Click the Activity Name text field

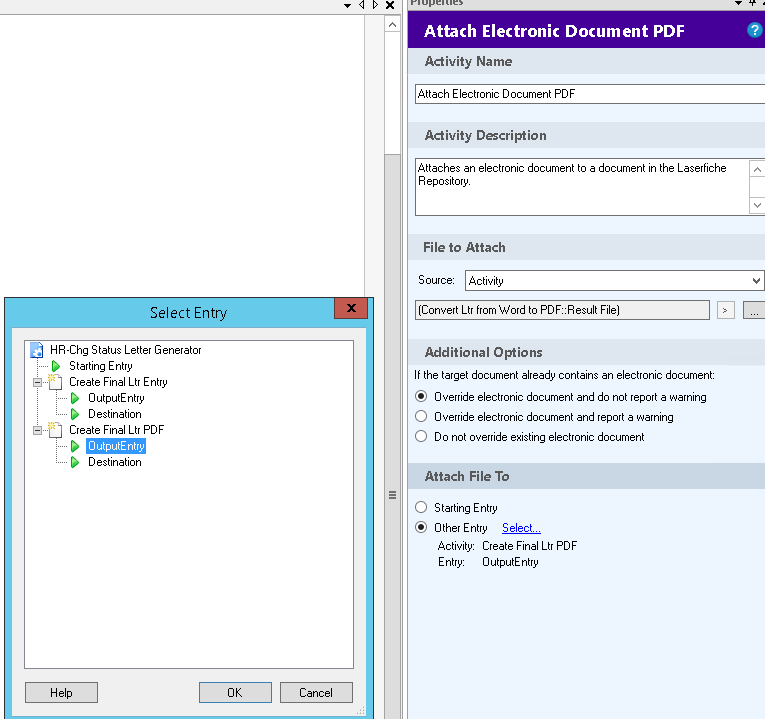(x=588, y=94)
